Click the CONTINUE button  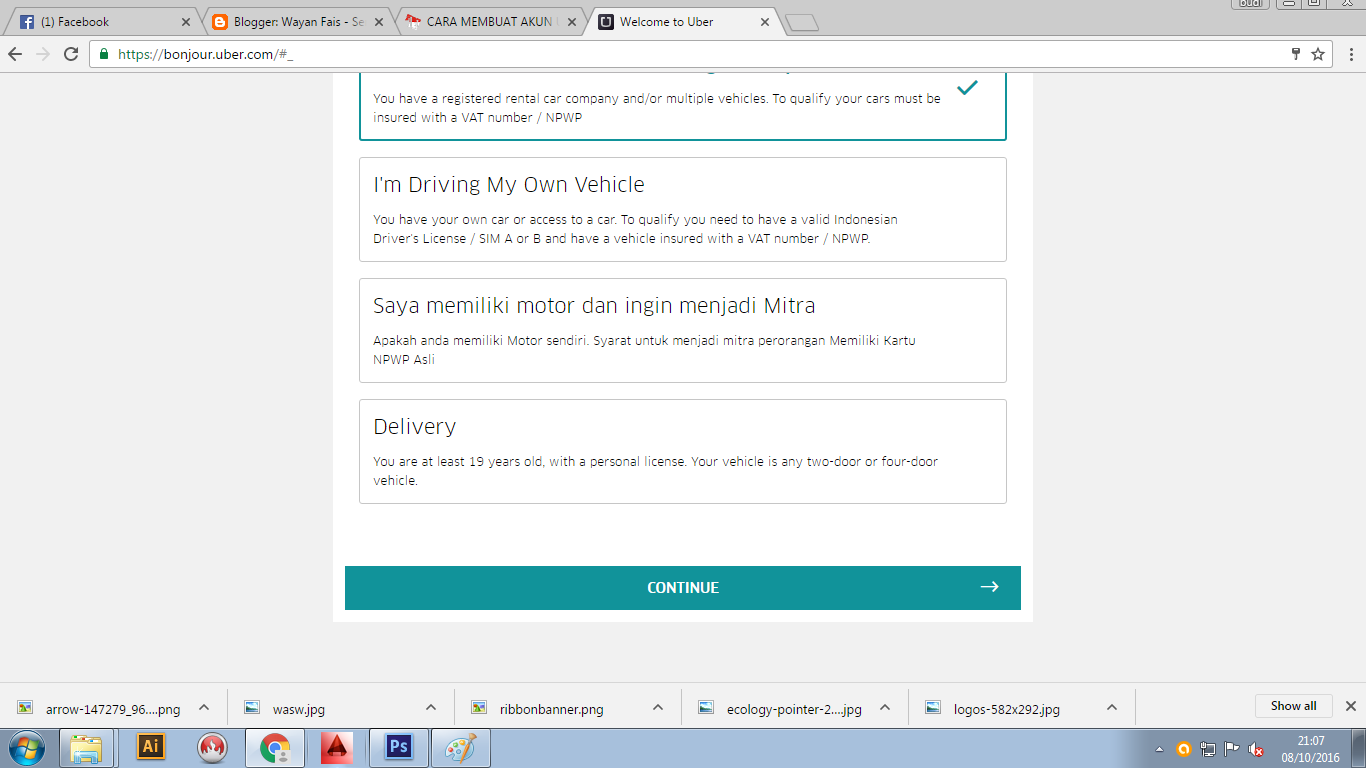click(683, 588)
